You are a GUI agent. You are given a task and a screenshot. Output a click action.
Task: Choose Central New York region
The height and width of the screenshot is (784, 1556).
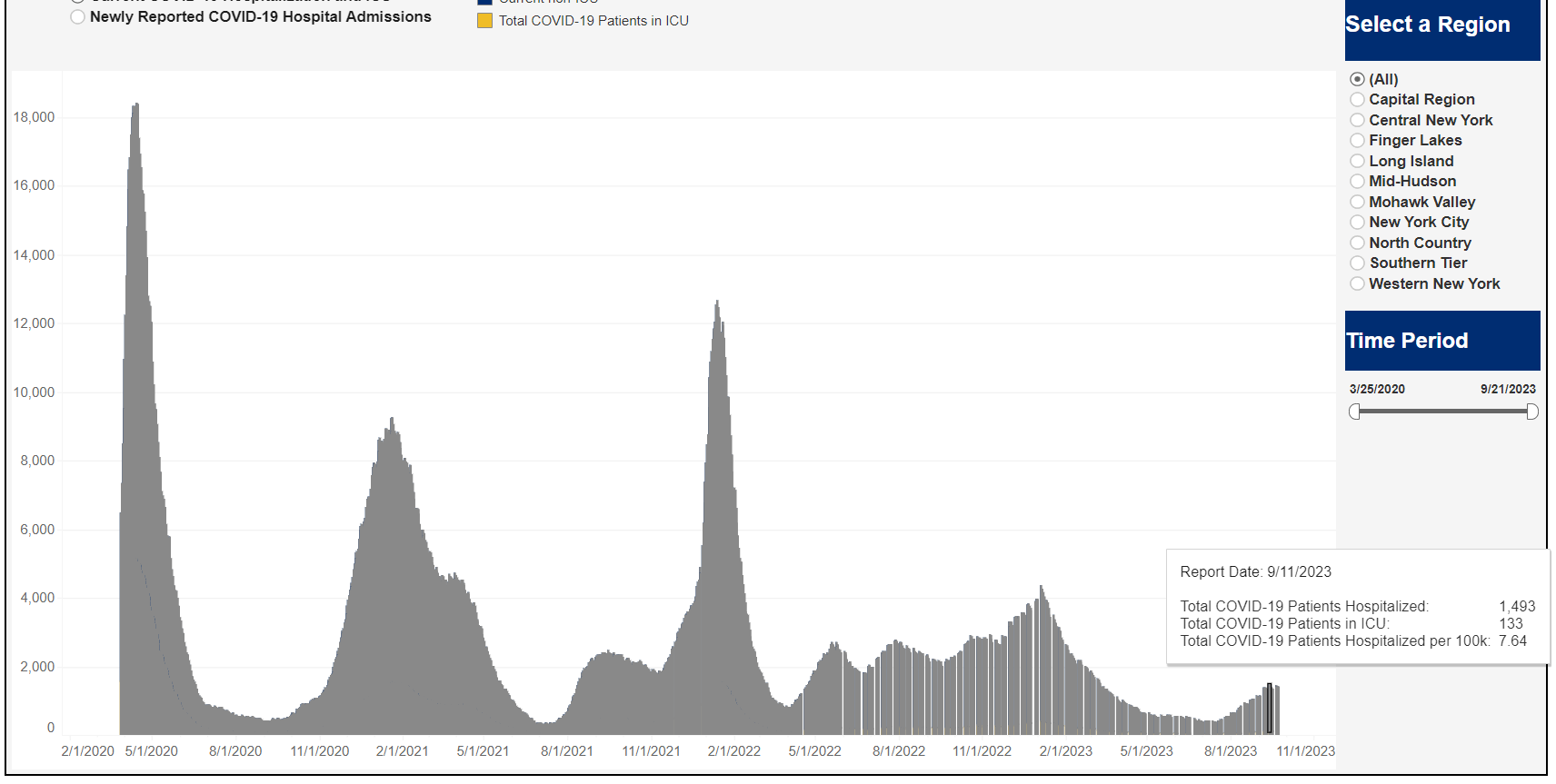tap(1357, 121)
